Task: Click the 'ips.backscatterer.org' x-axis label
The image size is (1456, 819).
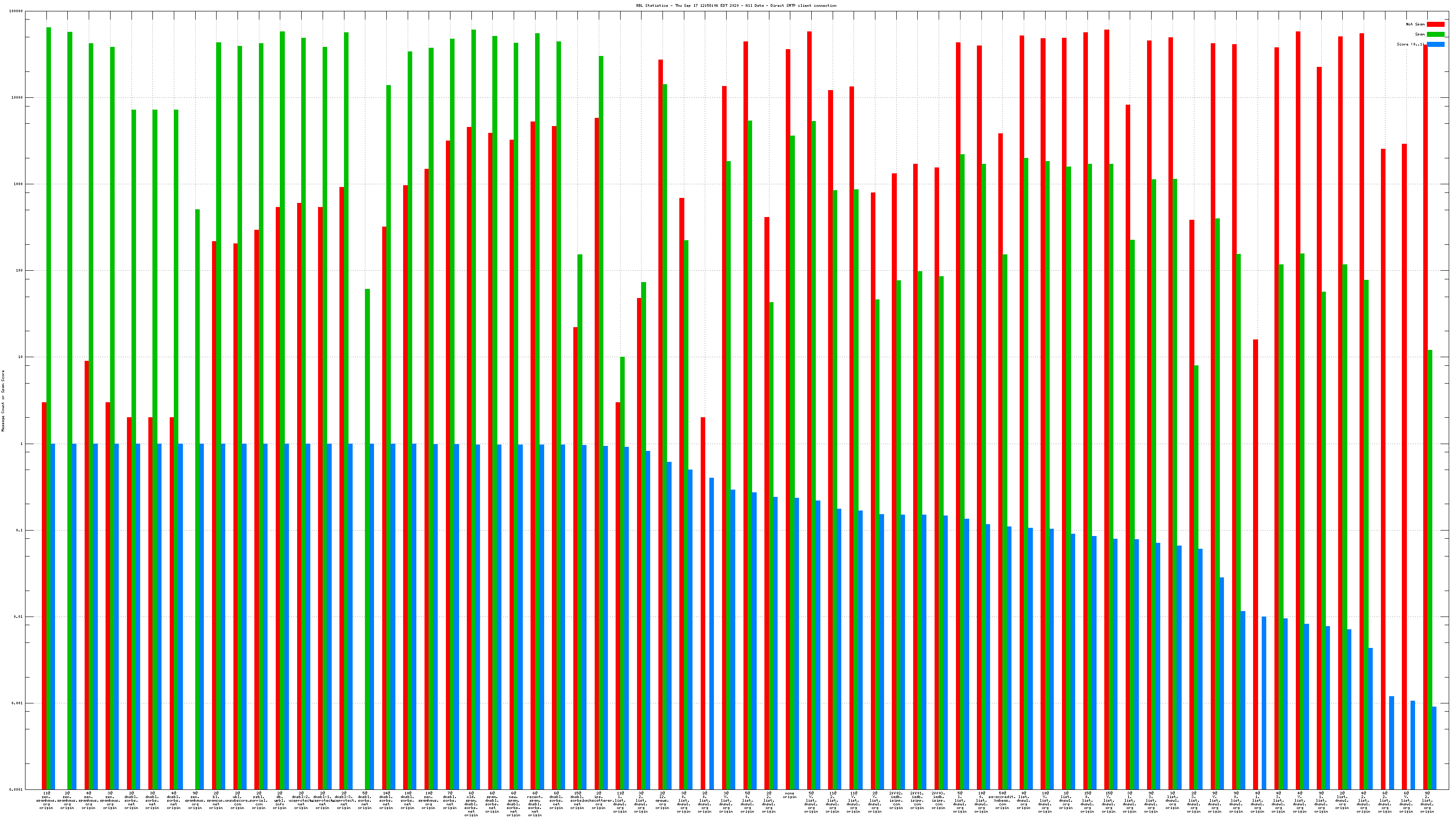Action: (598, 800)
